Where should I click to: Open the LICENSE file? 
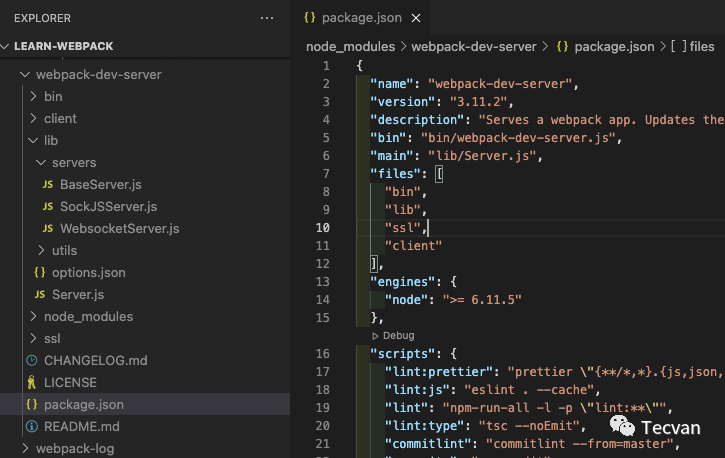tap(70, 383)
